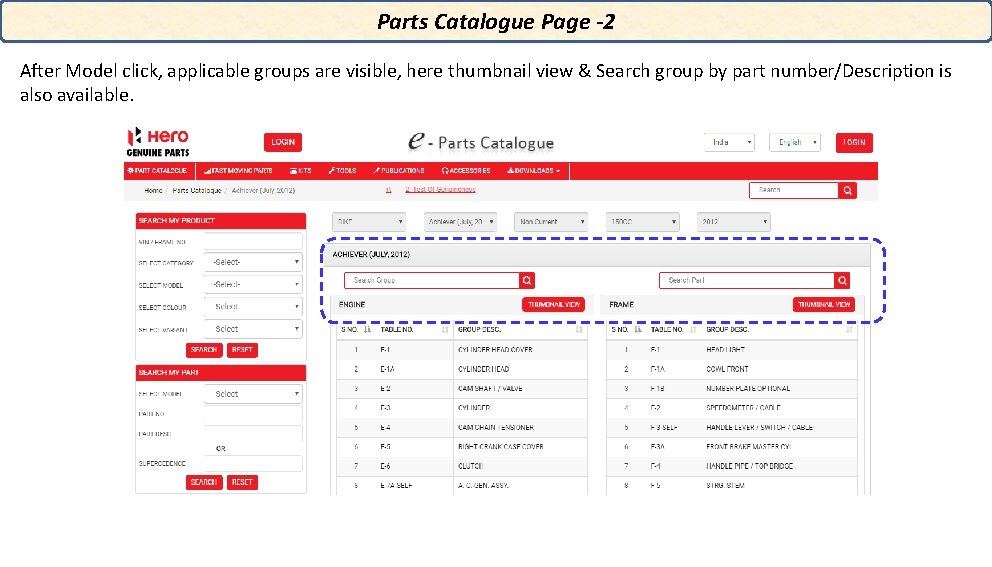The height and width of the screenshot is (567, 992).
Task: Open the Achiever (July 20 model dropdown
Action: (460, 222)
